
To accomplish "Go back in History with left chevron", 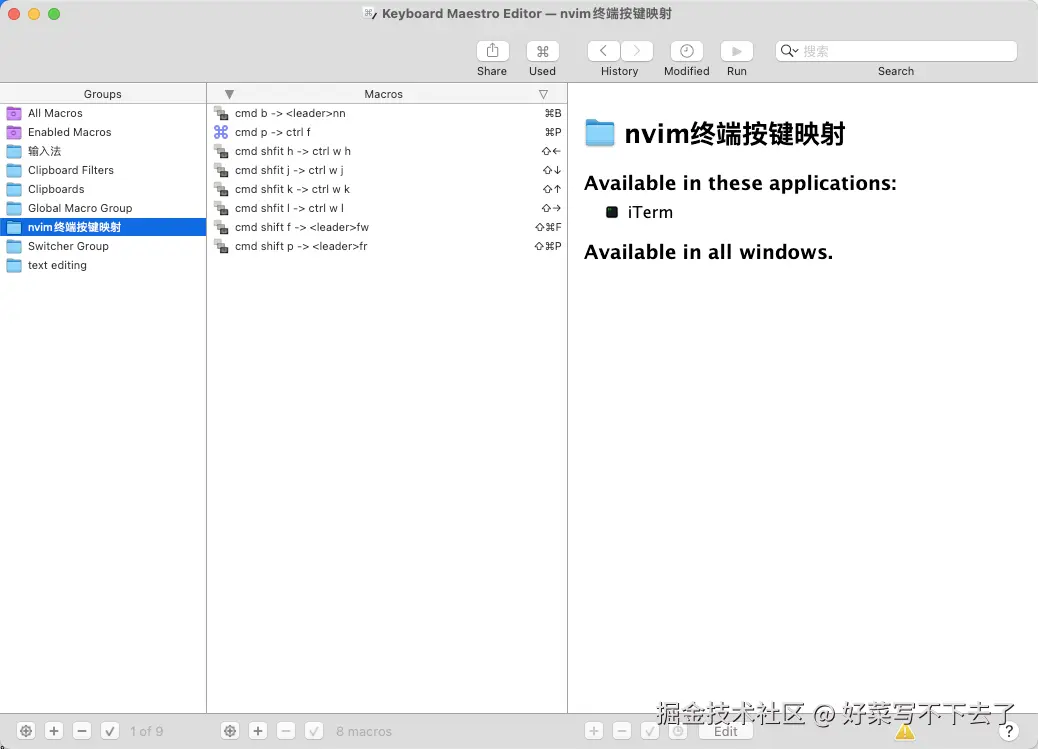I will pos(603,51).
